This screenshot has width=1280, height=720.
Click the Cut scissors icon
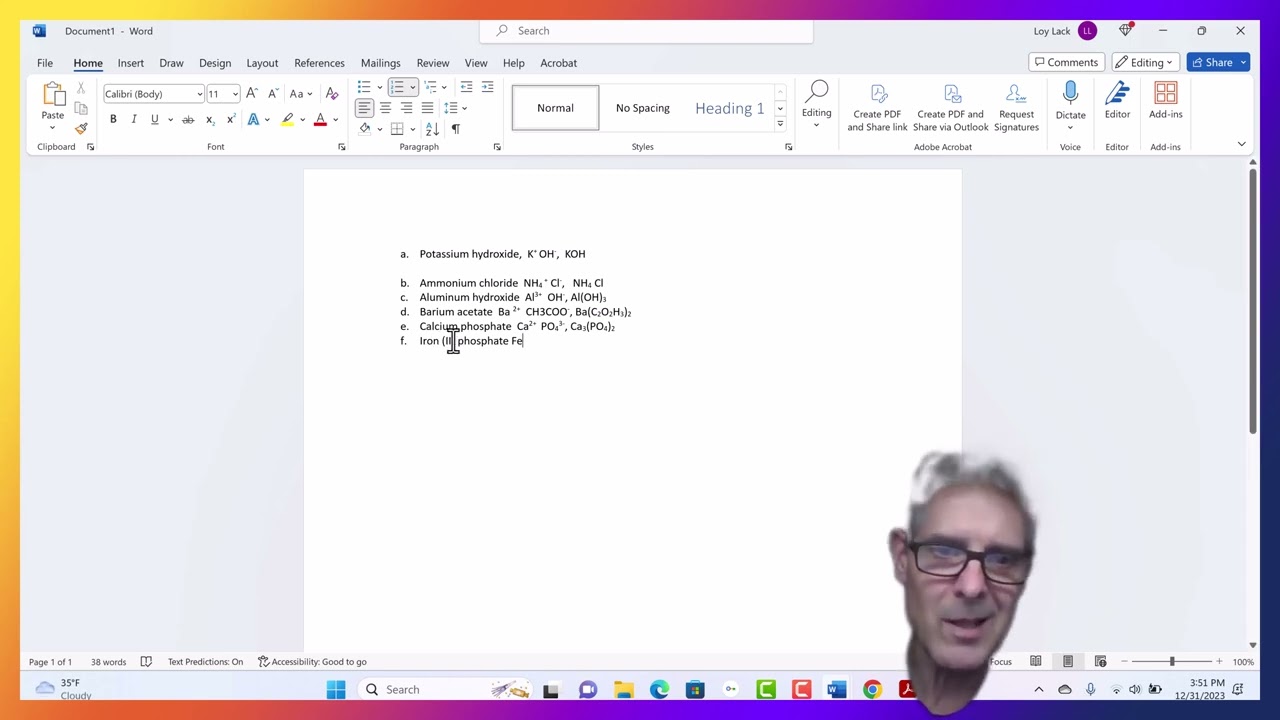[81, 90]
